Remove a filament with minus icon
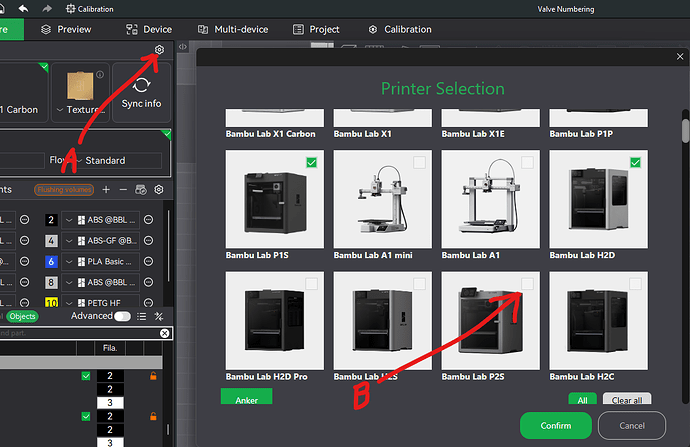Image resolution: width=690 pixels, height=447 pixels. (123, 190)
